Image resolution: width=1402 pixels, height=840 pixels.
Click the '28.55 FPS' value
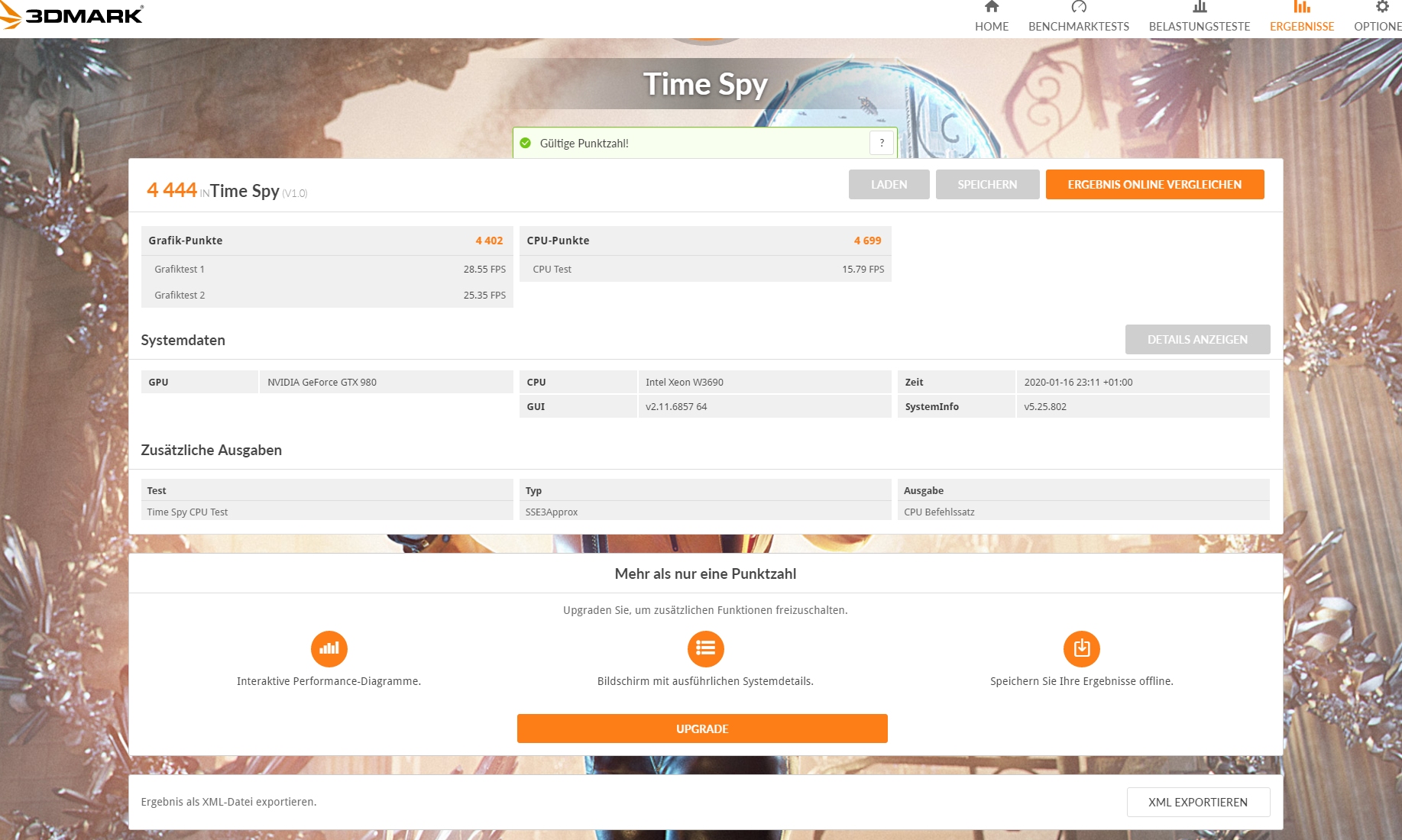(x=484, y=270)
